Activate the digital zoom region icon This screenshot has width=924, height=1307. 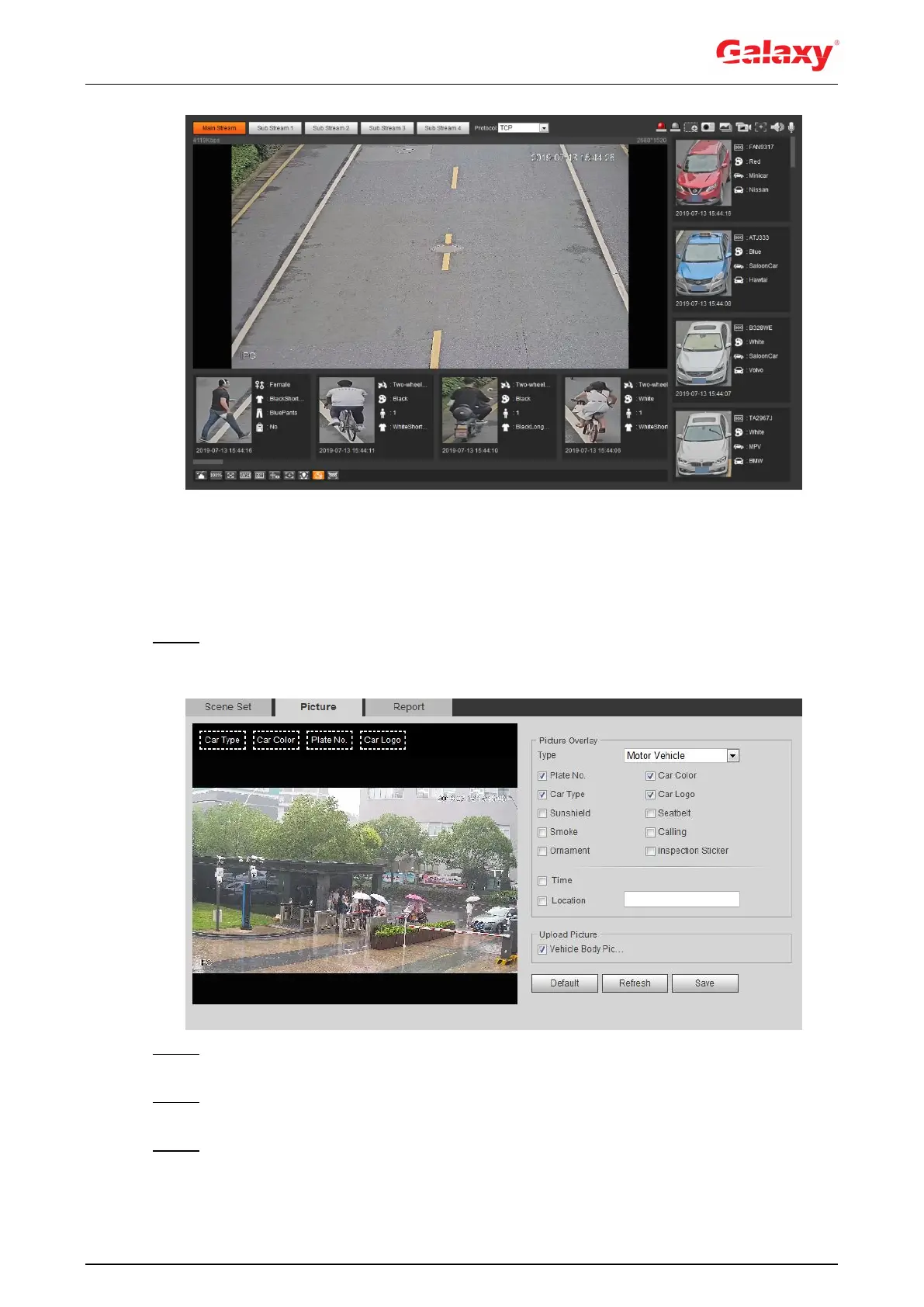(690, 127)
